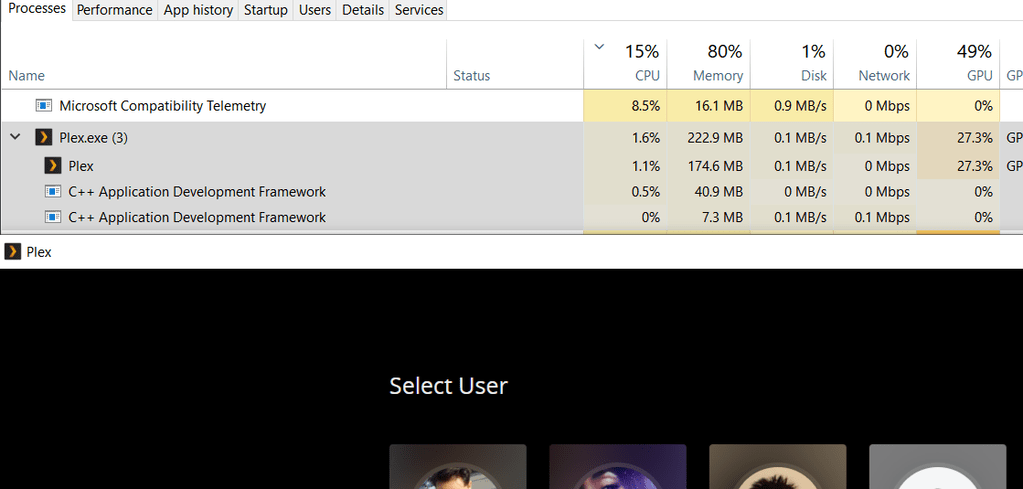Click the 1.6% CPU value for Plex.exe

pyautogui.click(x=645, y=138)
